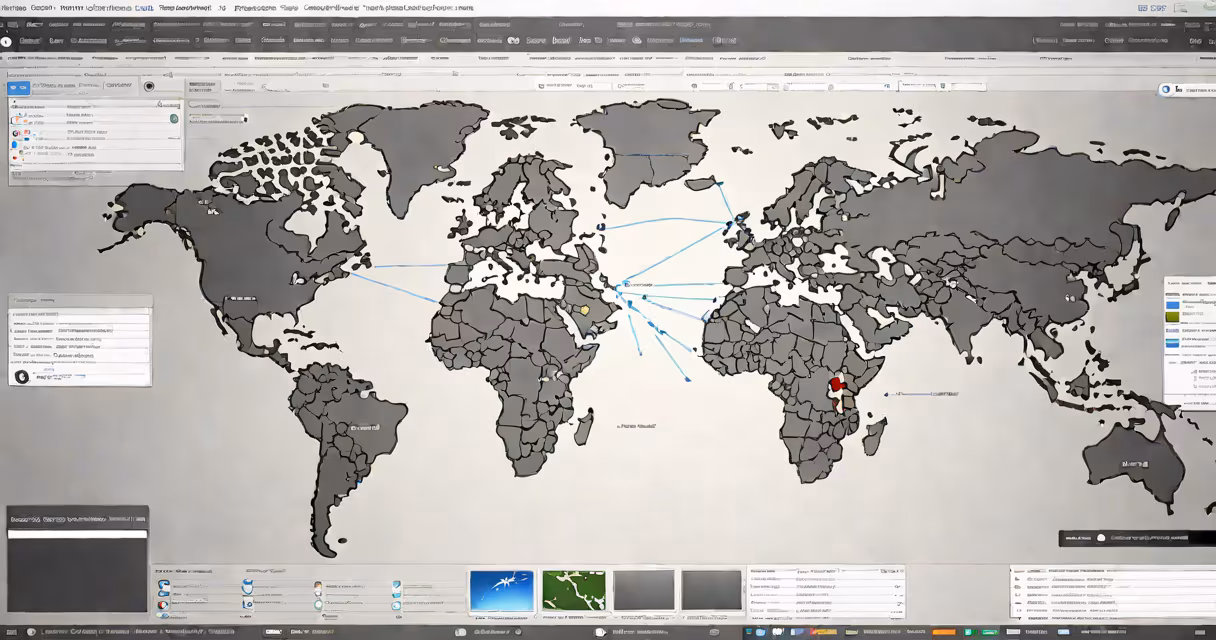The image size is (1216, 640).
Task: Click the yellow marker near the Red Sea
Action: 585,310
